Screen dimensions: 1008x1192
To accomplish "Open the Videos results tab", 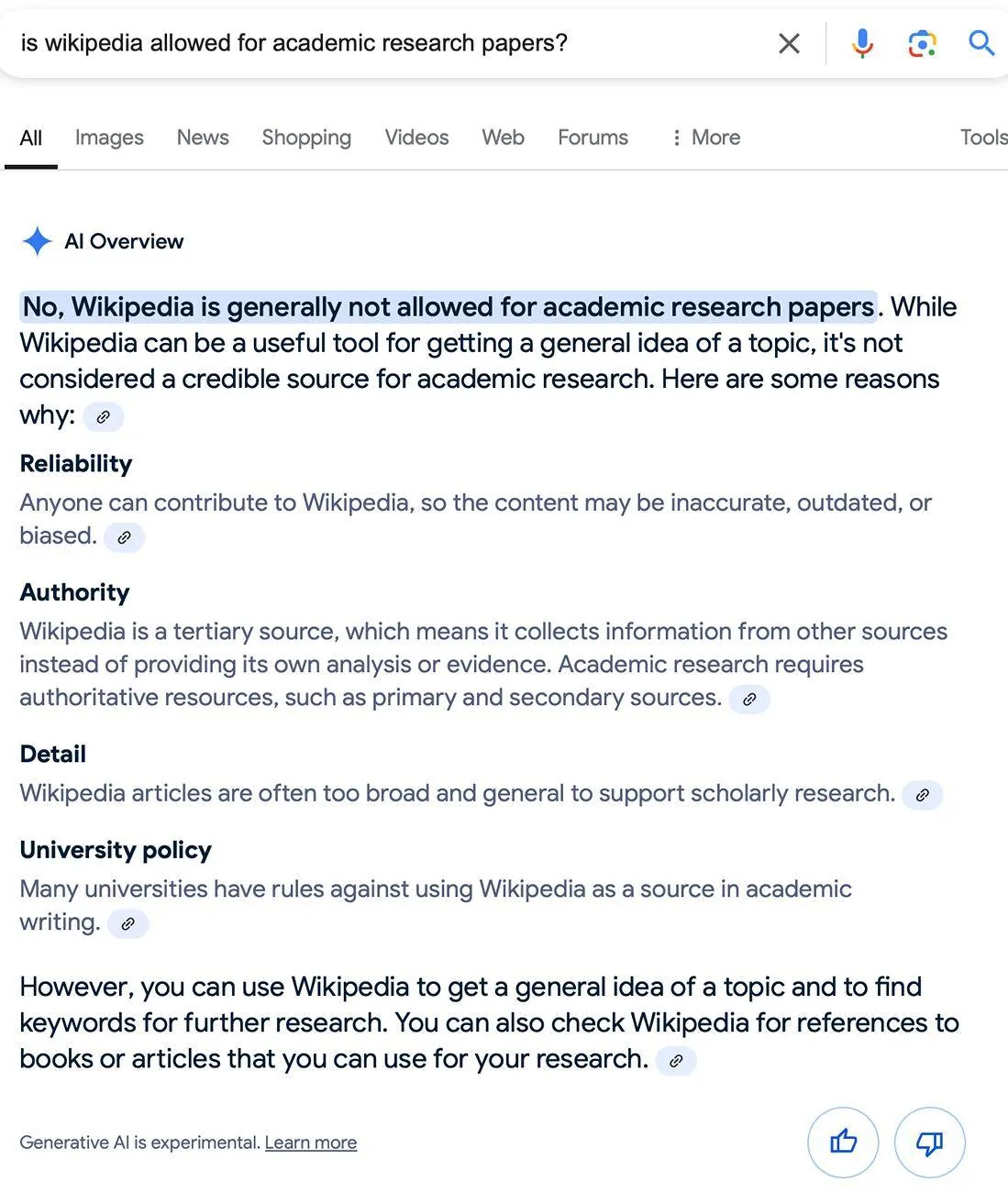I will tap(416, 138).
